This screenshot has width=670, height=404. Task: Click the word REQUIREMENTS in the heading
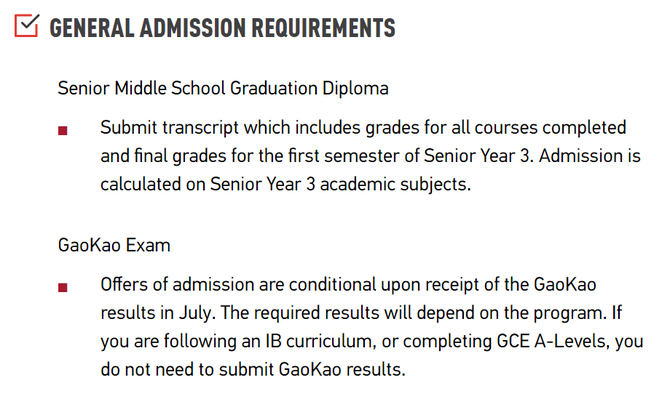pos(323,28)
